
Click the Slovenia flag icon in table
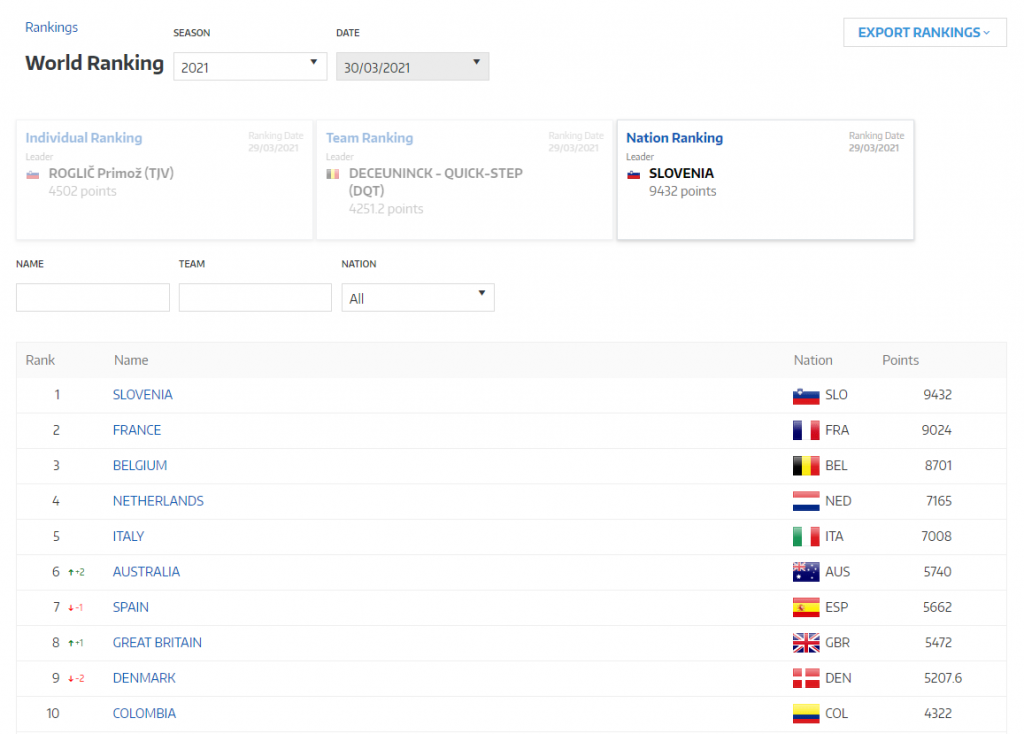tap(806, 395)
